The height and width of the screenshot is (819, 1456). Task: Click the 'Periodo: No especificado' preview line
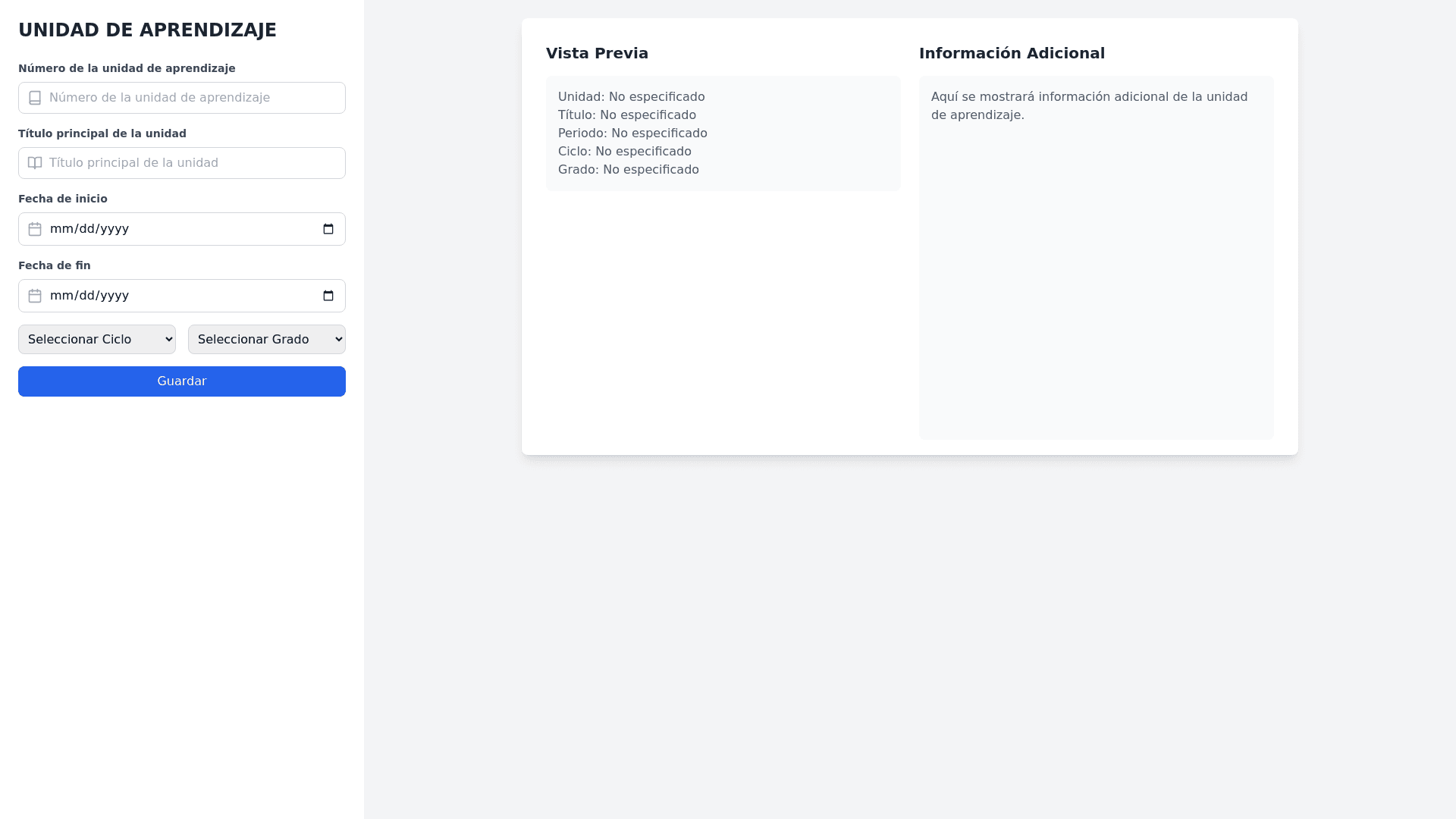click(x=632, y=133)
